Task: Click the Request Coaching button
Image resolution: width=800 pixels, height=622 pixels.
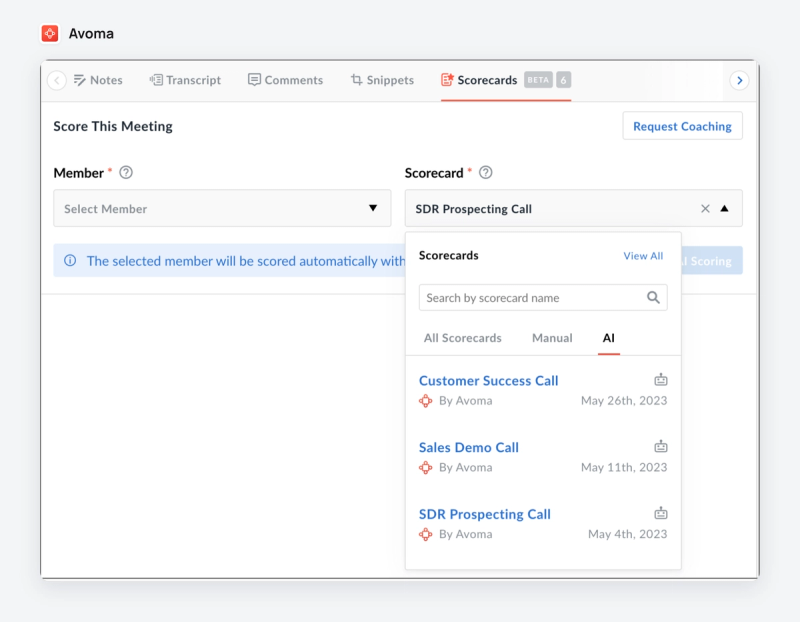Action: point(682,126)
